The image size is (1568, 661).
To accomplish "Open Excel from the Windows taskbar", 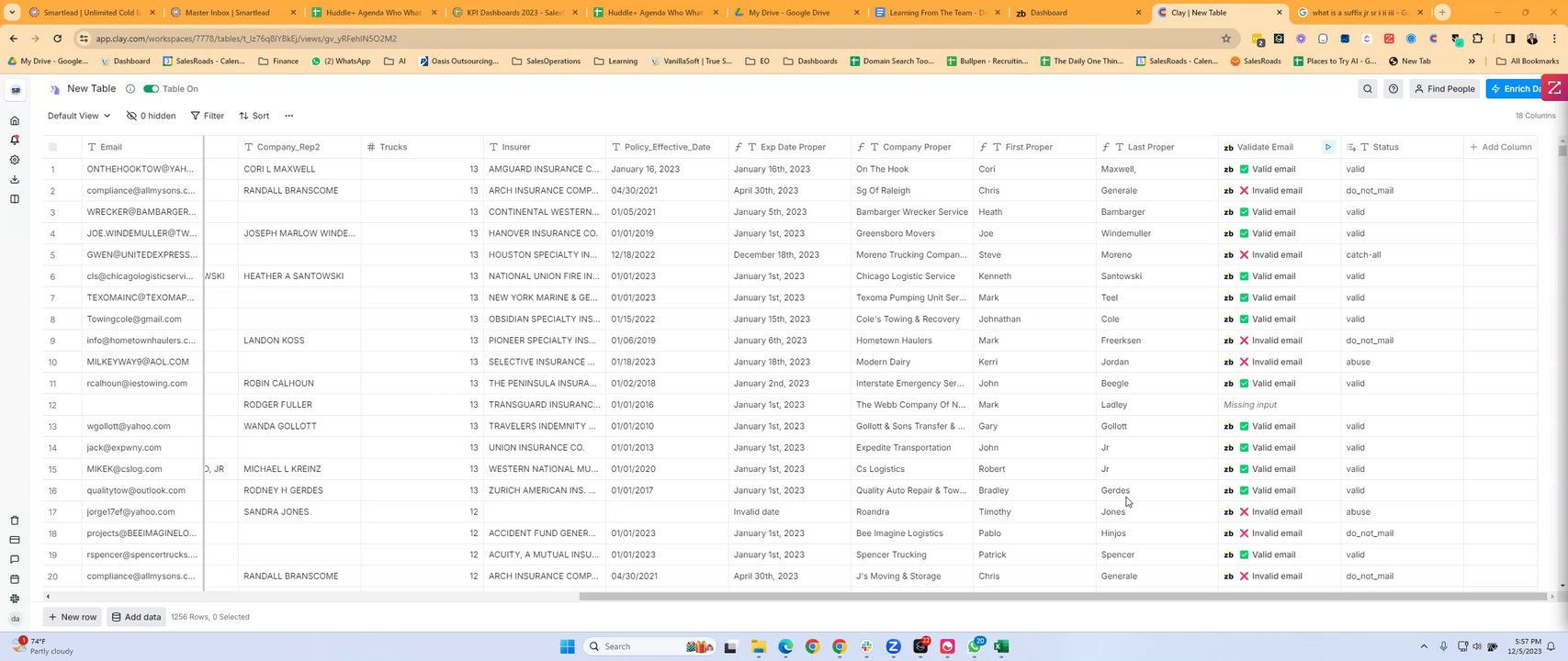I will click(x=1001, y=646).
